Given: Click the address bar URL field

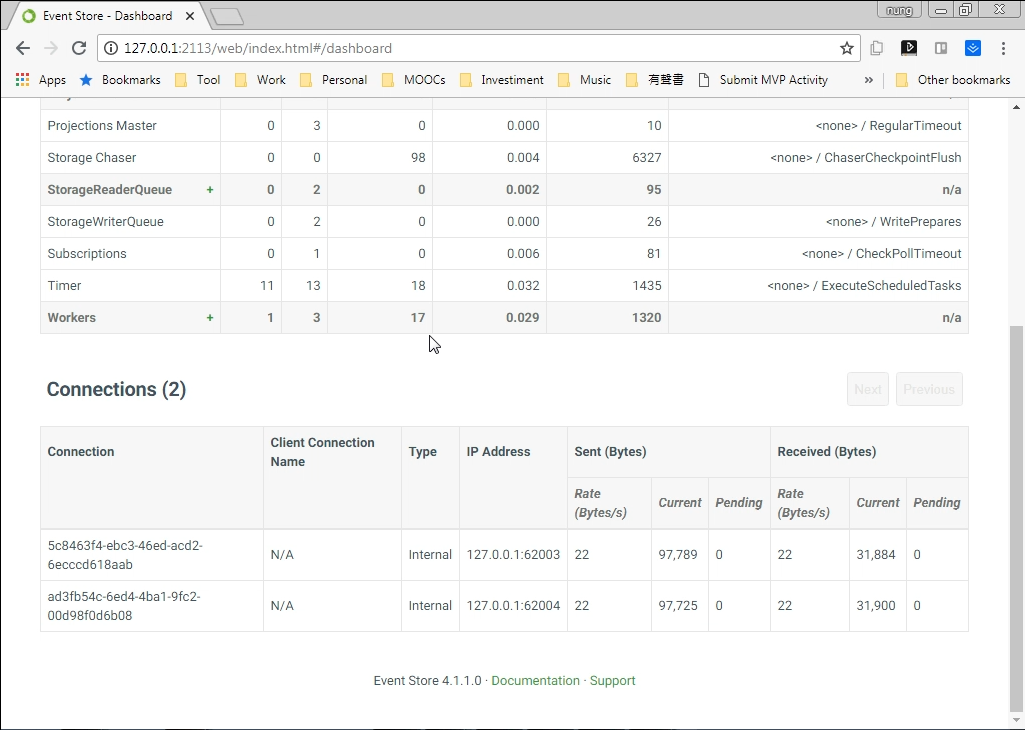Looking at the screenshot, I should pyautogui.click(x=477, y=48).
